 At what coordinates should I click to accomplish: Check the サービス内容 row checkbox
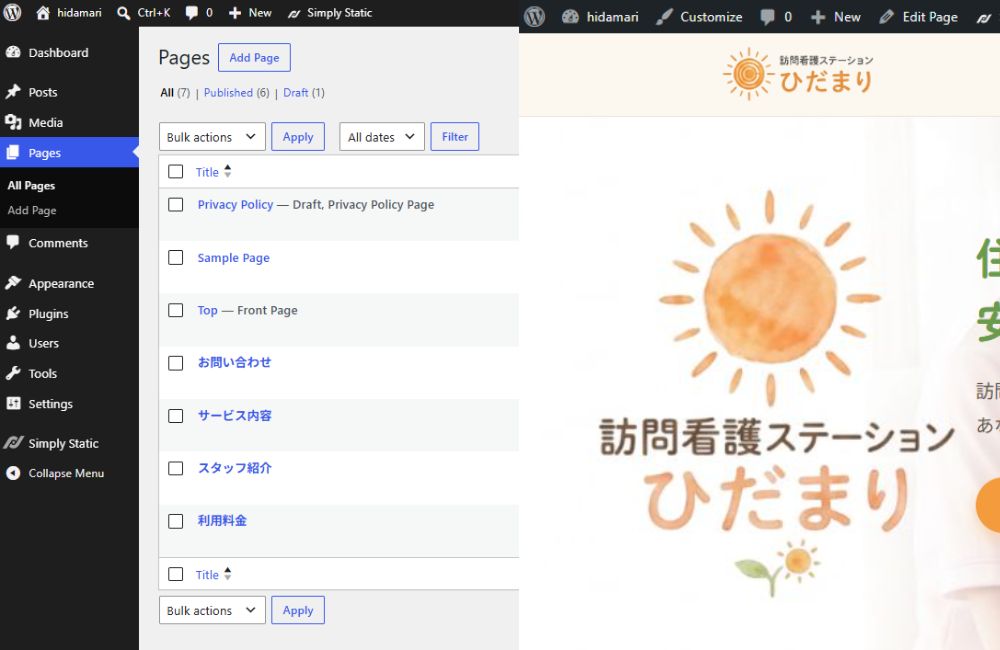click(x=175, y=416)
